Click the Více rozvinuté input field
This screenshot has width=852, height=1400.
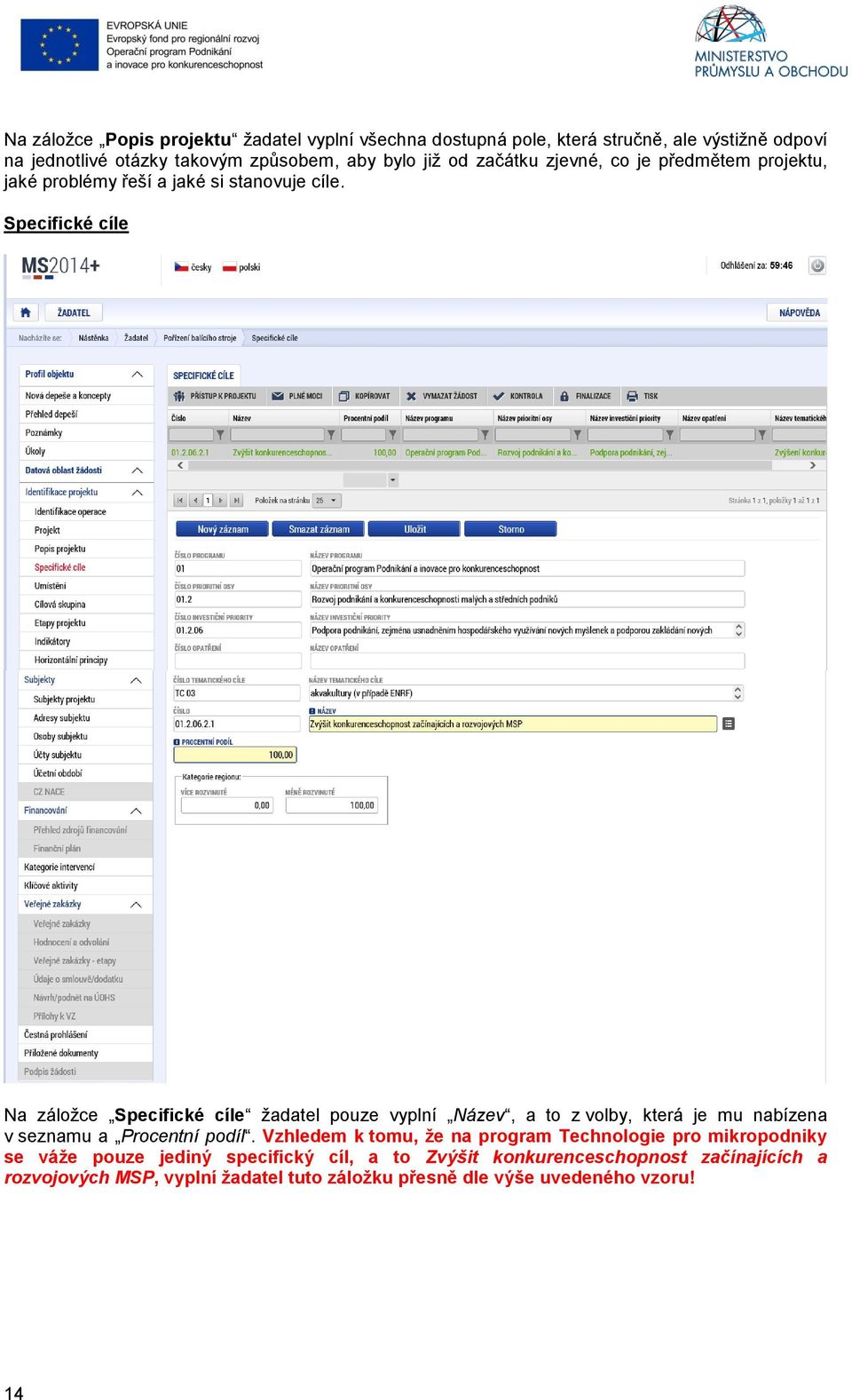(227, 806)
